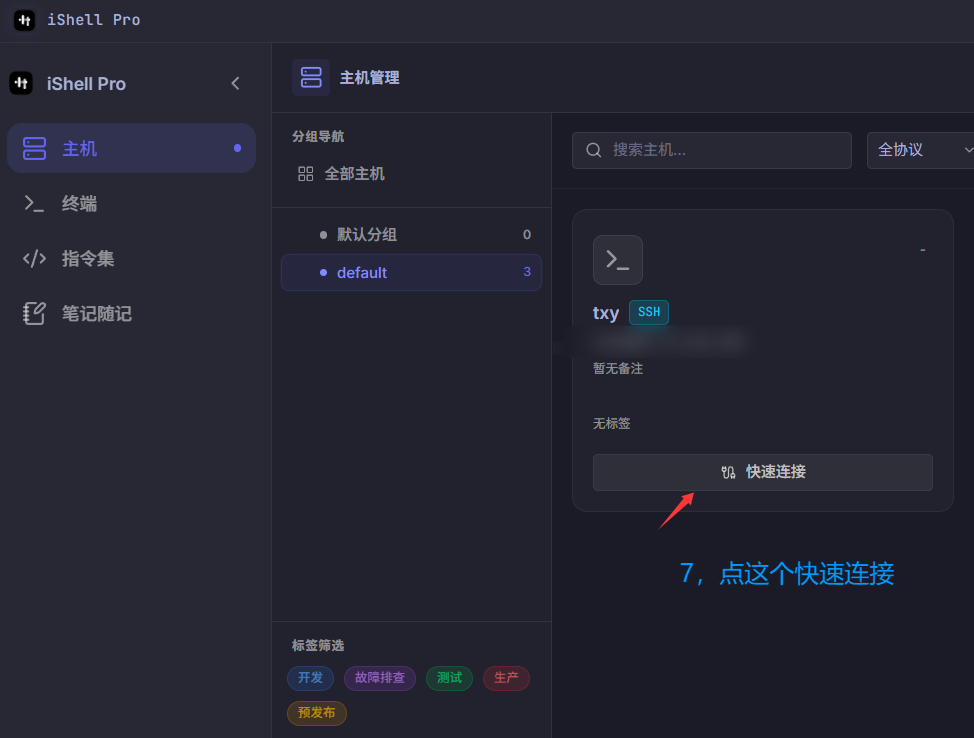Image resolution: width=974 pixels, height=738 pixels.
Task: Click the 标签筛选 label
Action: coord(318,645)
